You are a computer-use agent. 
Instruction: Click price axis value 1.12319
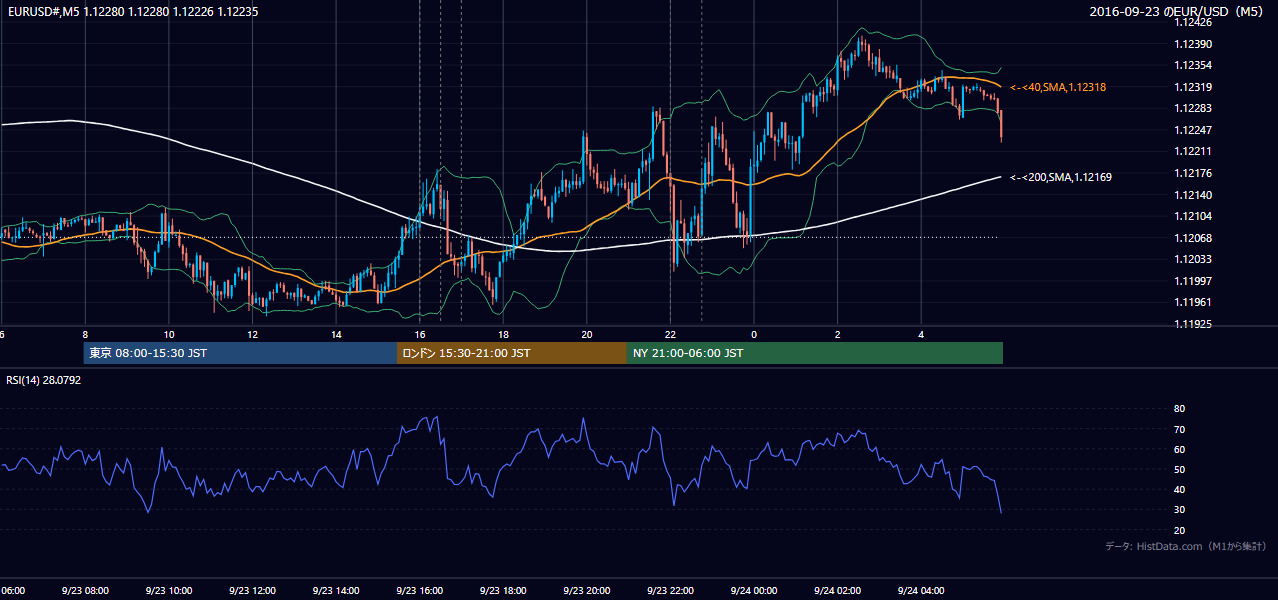tap(1193, 87)
